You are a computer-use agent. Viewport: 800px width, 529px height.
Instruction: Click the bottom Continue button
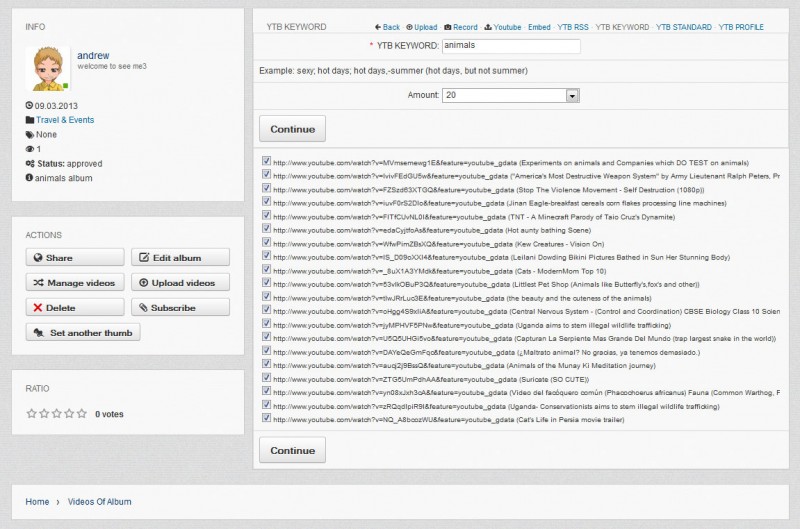(292, 450)
